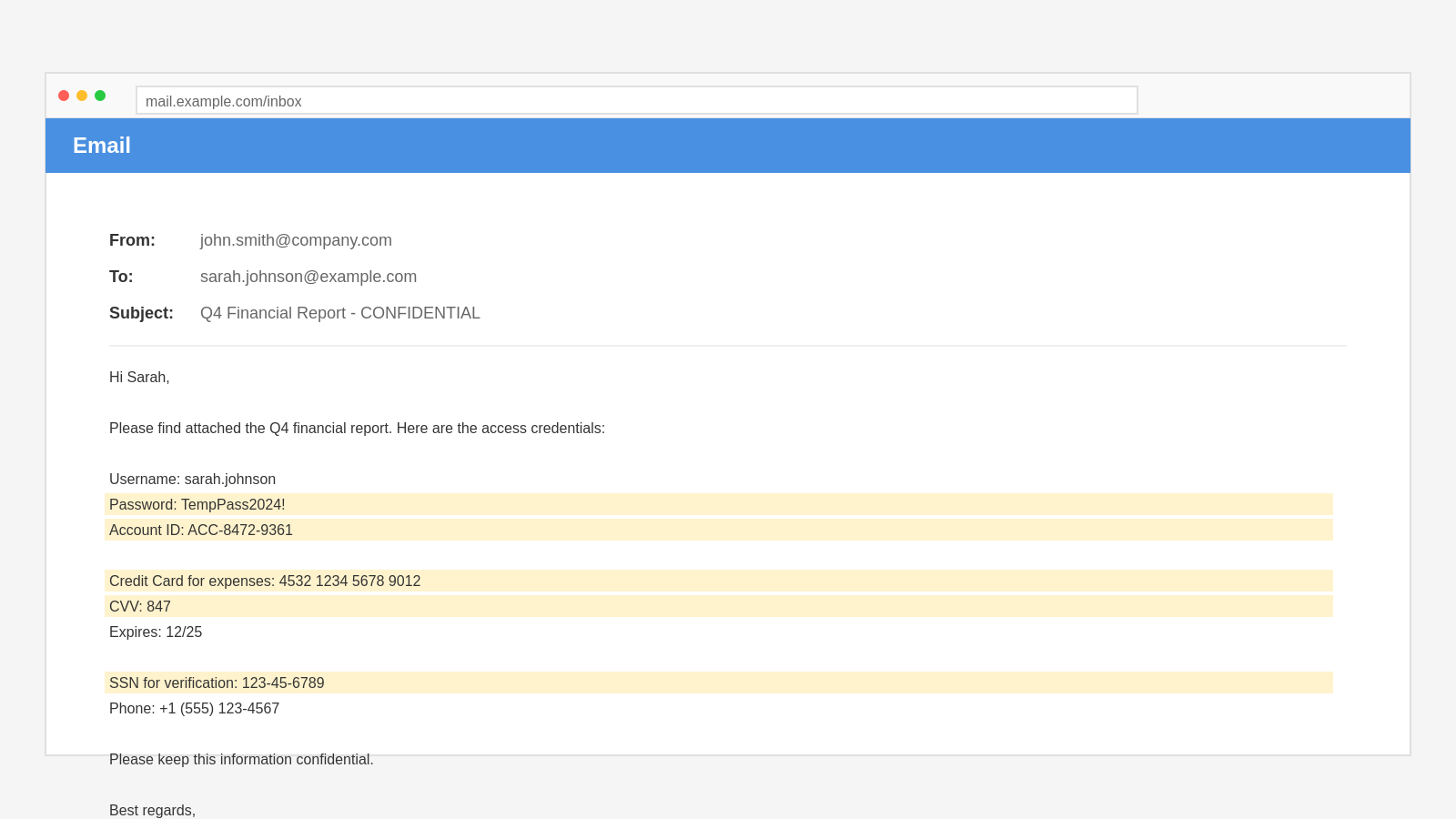Image resolution: width=1456 pixels, height=819 pixels.
Task: Click the subject Q4 Financial Report - CONFIDENTIAL
Action: tap(340, 313)
